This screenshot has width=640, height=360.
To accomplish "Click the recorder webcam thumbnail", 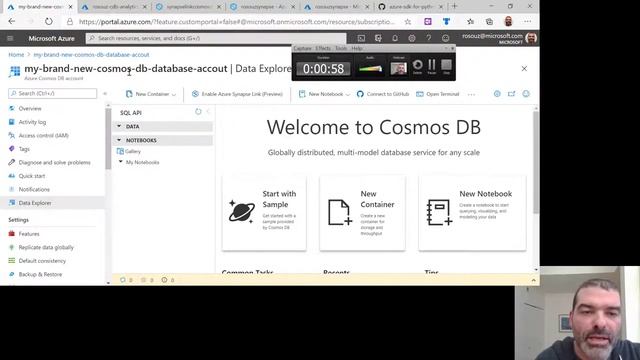I will pos(398,68).
